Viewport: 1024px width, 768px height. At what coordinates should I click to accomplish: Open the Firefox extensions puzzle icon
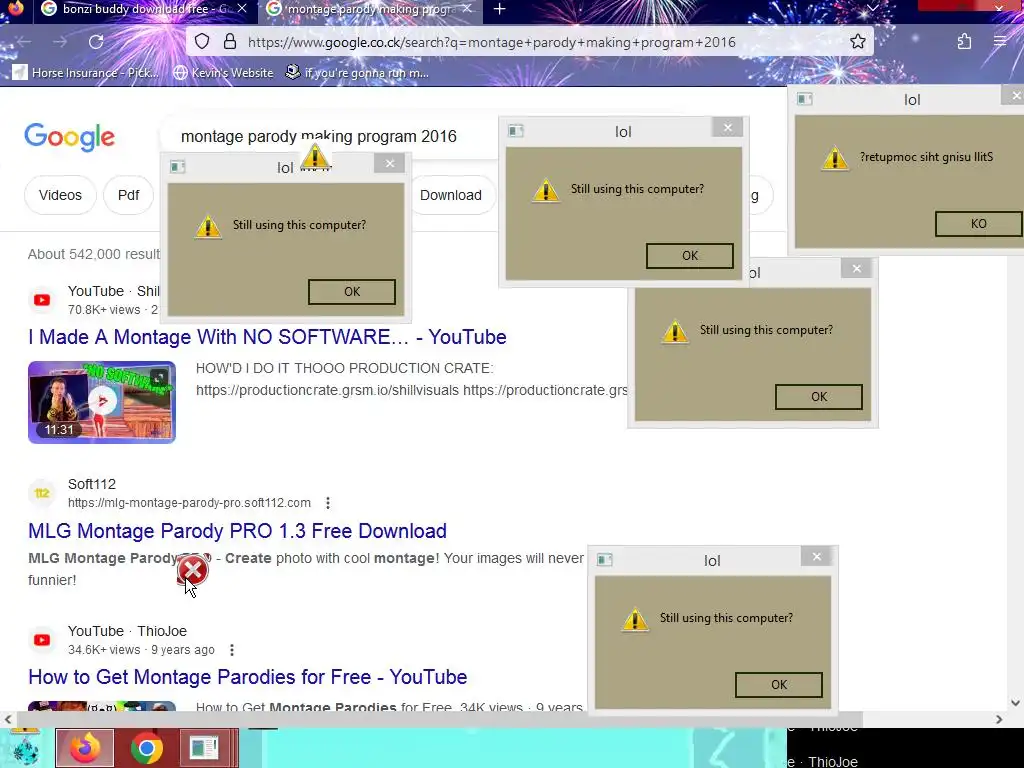click(x=965, y=42)
